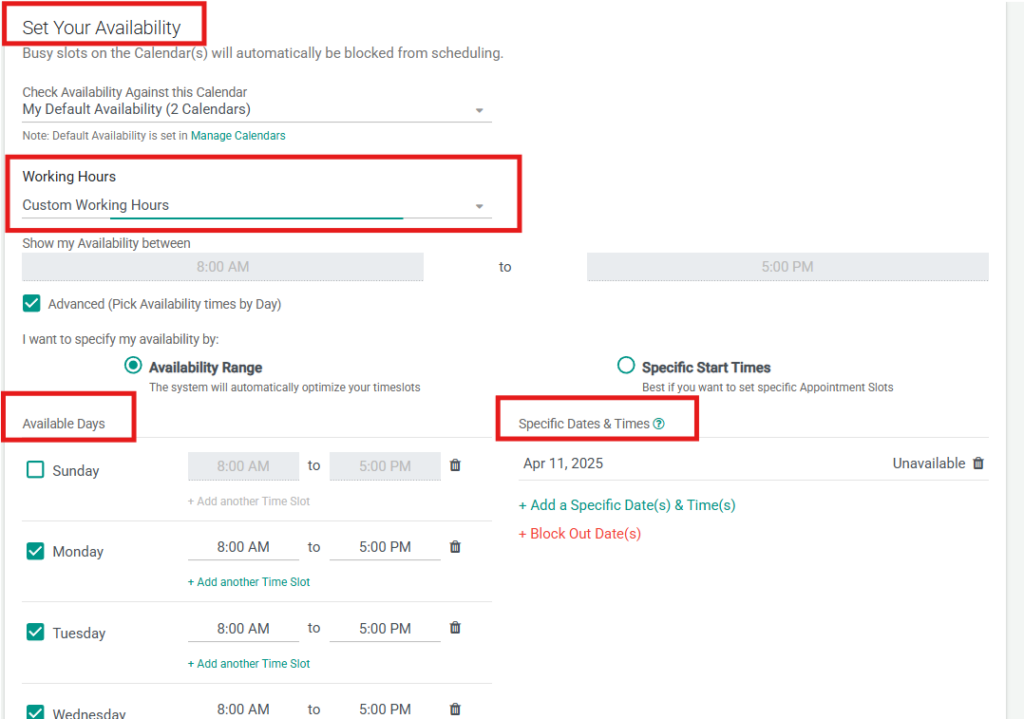The width and height of the screenshot is (1024, 719).
Task: Open help icon beside Specific Dates & Times
Action: coord(659,424)
